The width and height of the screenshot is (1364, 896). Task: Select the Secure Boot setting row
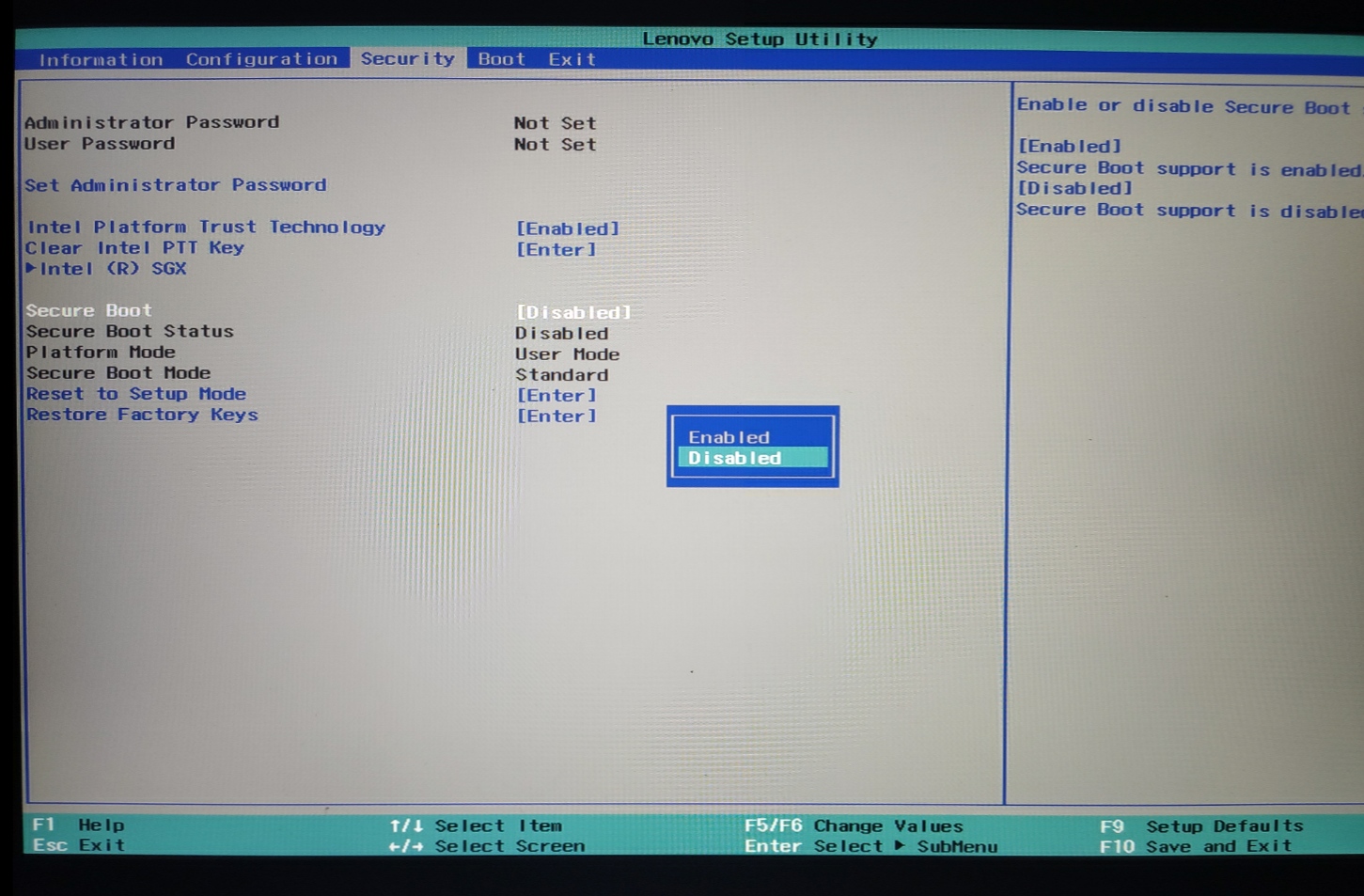329,310
